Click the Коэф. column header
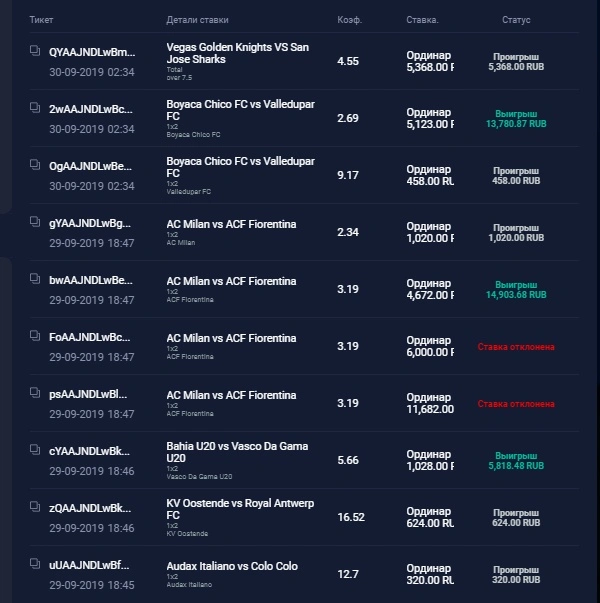The image size is (600, 603). (350, 20)
